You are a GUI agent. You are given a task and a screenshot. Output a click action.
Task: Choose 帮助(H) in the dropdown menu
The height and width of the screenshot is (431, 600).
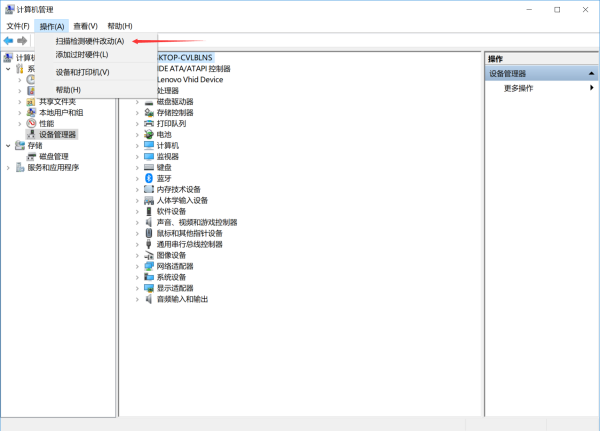(68, 90)
